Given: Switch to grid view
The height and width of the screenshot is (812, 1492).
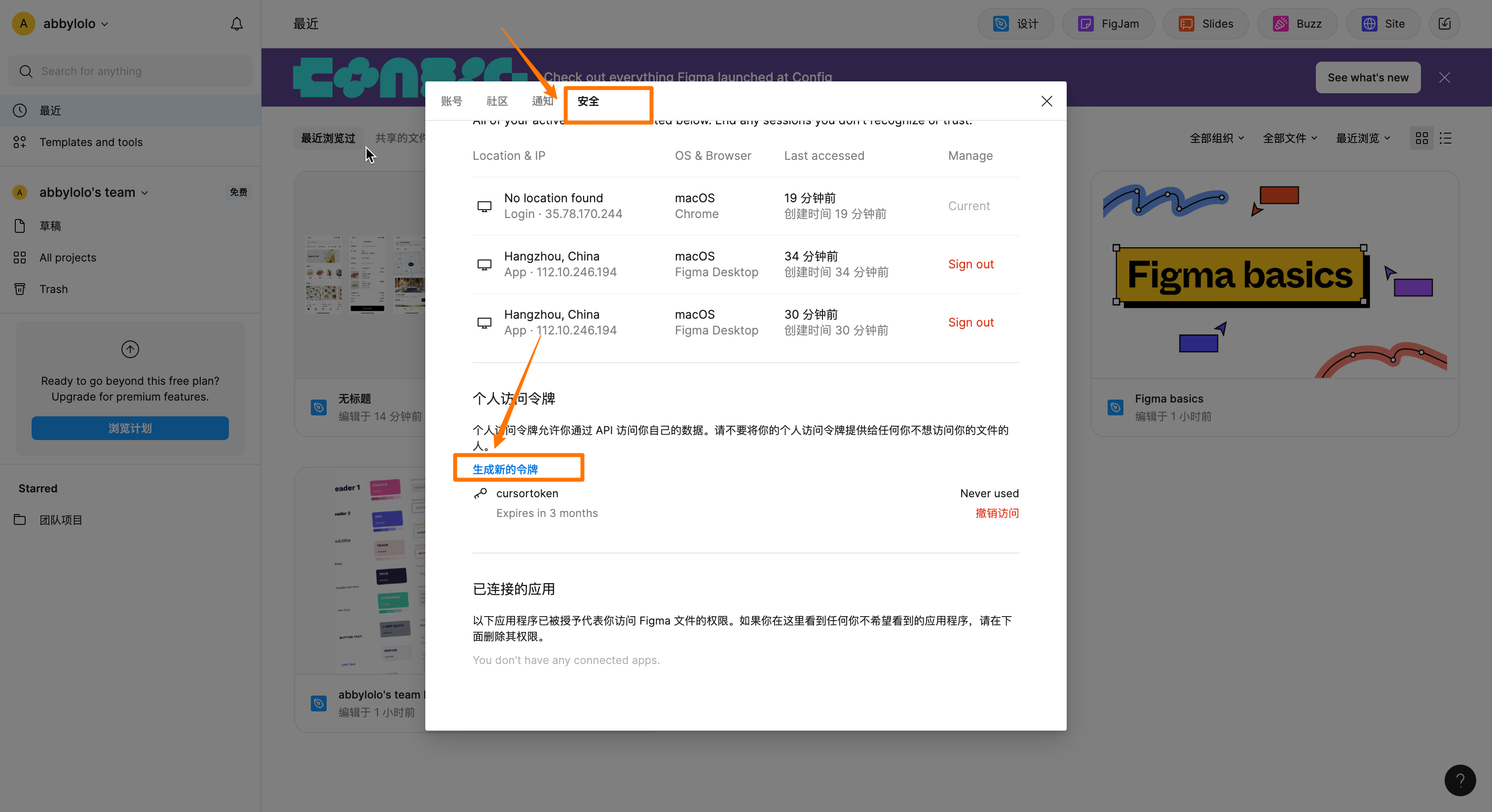Looking at the screenshot, I should (x=1421, y=138).
